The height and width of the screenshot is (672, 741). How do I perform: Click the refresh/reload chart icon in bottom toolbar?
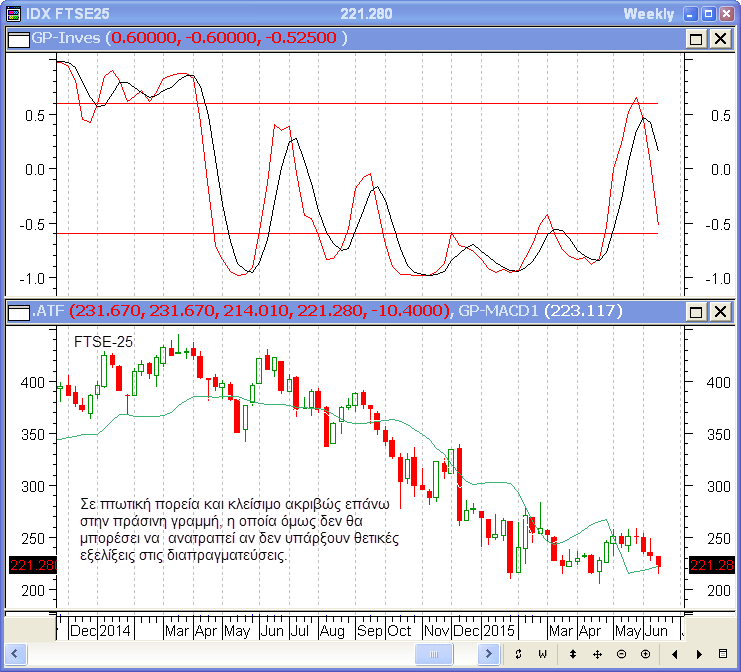click(518, 654)
